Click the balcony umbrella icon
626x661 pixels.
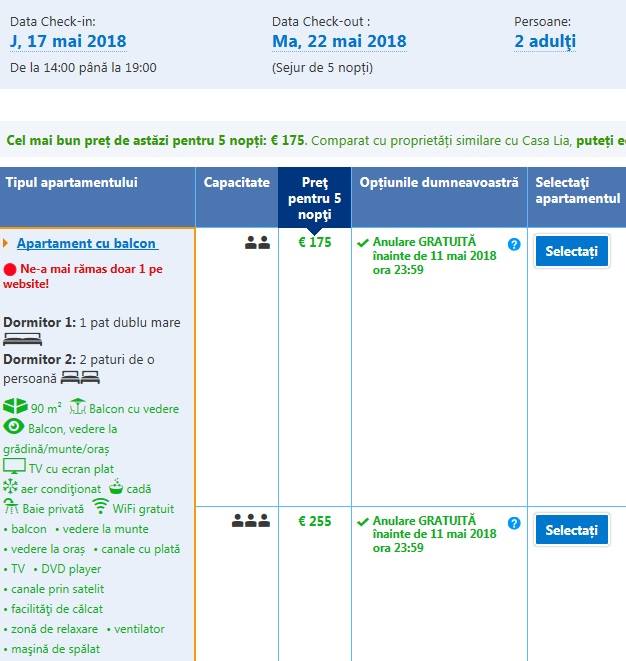[77, 407]
